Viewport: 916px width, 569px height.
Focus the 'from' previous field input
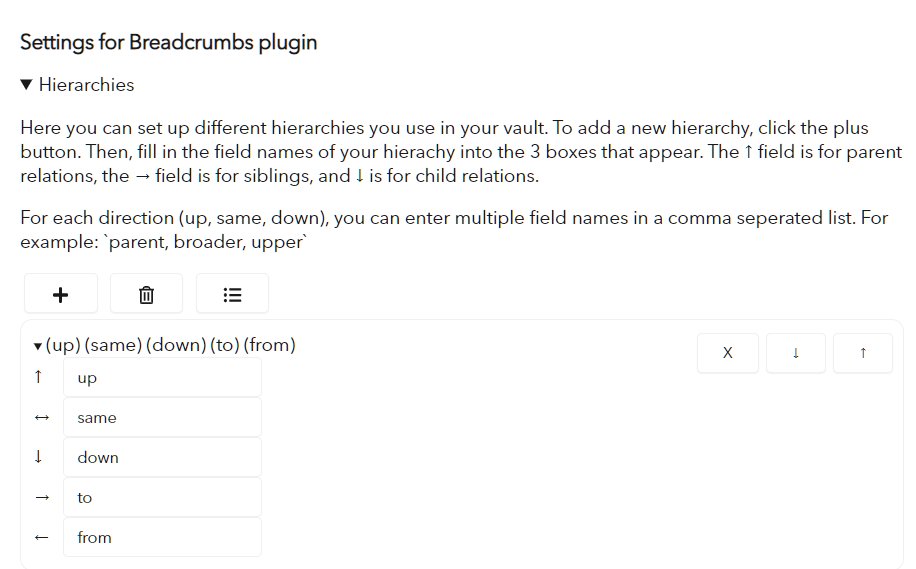162,537
